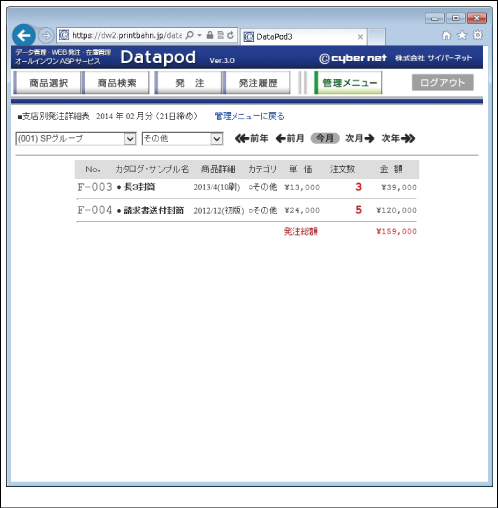Open the 発注履歴 menu tab
Viewport: 498px width, 508px height.
tap(257, 83)
